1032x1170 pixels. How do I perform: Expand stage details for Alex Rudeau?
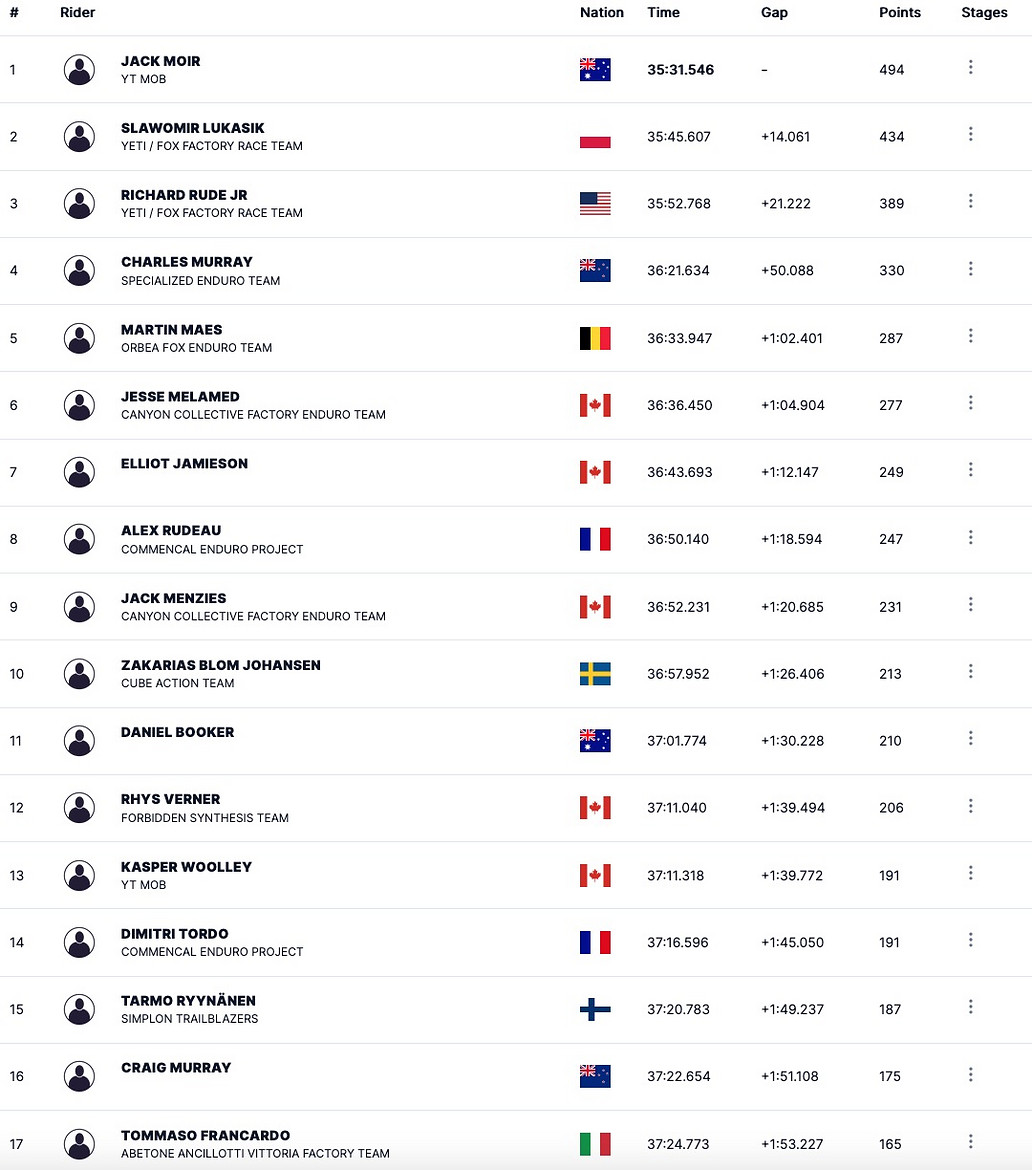point(970,537)
